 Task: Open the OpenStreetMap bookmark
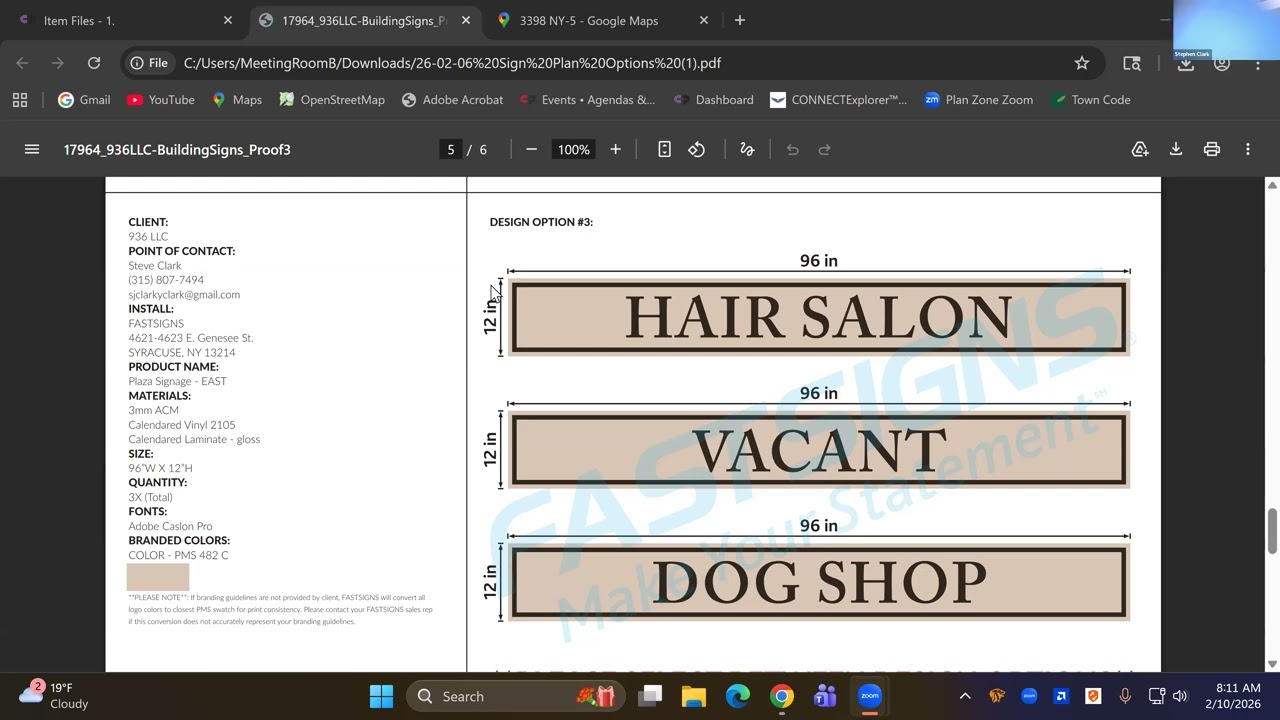[x=332, y=100]
